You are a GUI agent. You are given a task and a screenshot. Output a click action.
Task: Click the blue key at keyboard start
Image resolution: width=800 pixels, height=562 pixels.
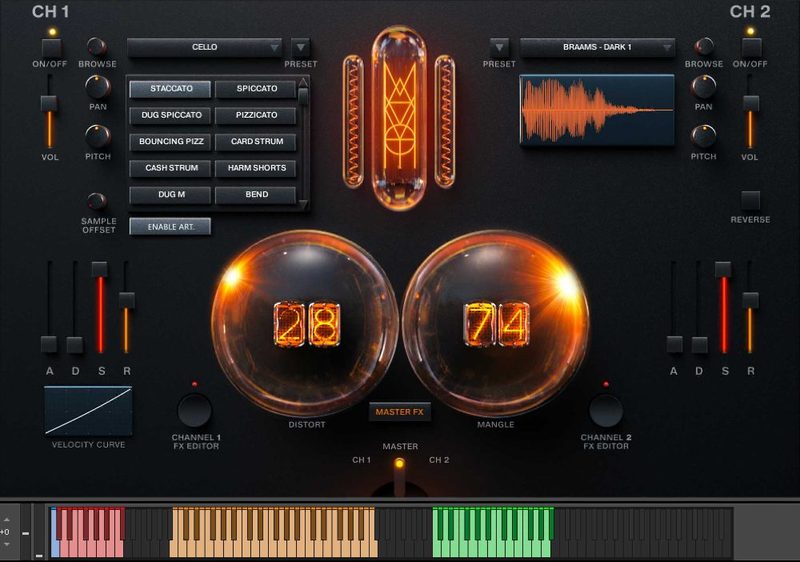coord(55,548)
